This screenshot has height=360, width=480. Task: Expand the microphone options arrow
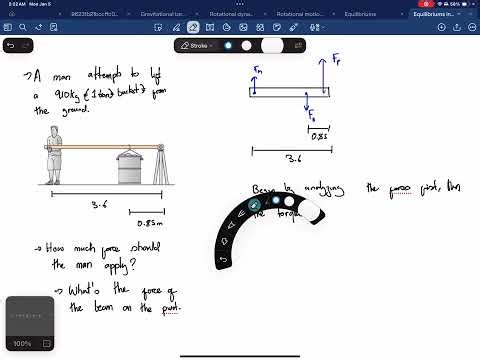point(323,27)
